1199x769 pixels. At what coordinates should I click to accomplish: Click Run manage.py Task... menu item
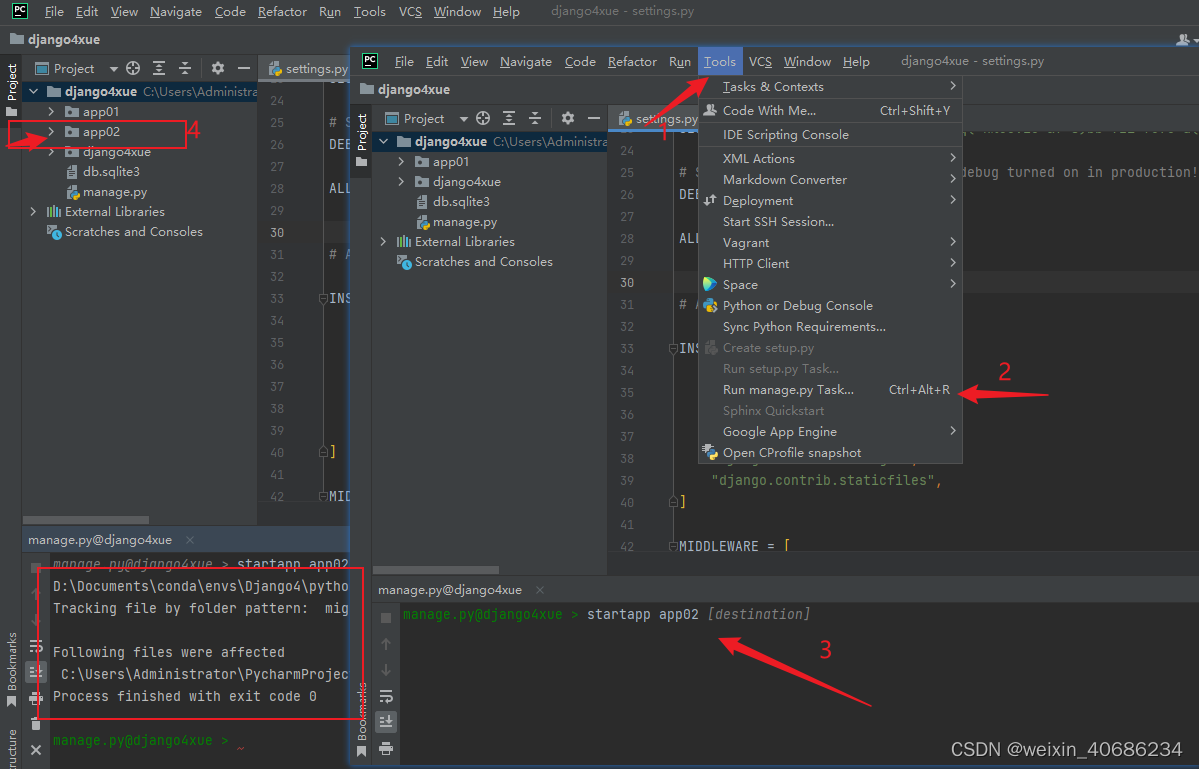[830, 390]
